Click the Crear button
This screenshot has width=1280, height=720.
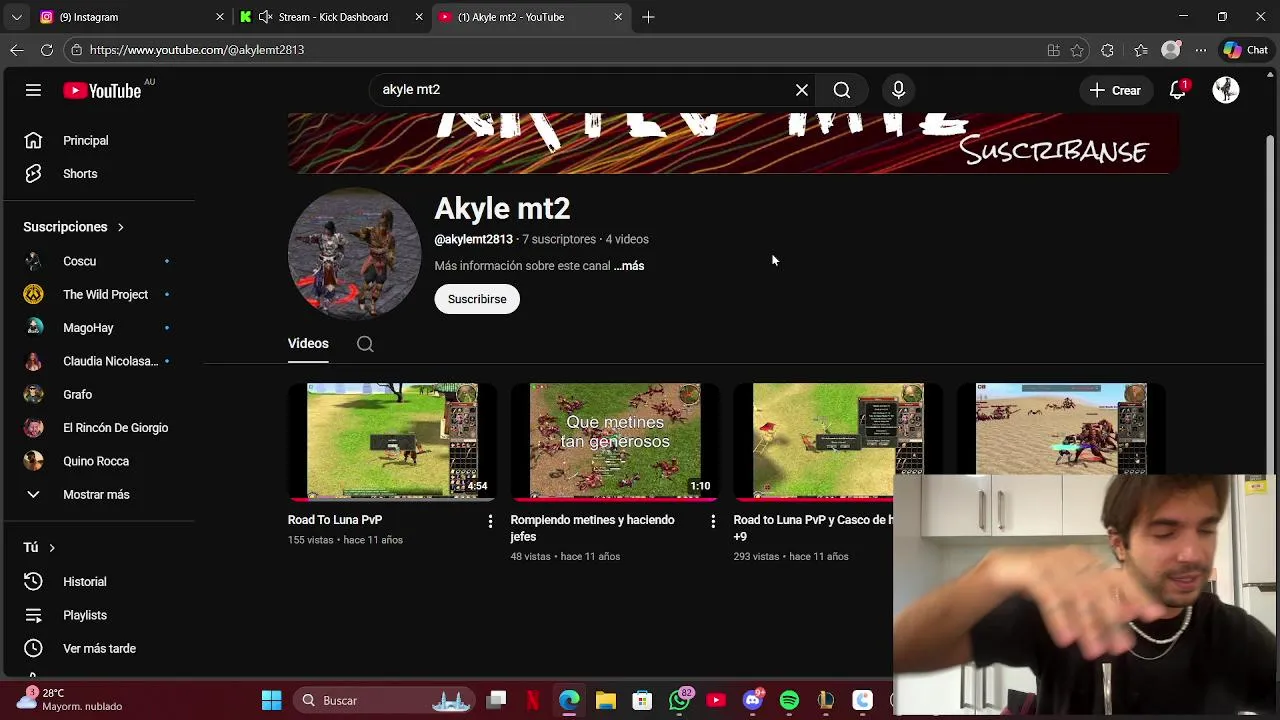pyautogui.click(x=1115, y=90)
